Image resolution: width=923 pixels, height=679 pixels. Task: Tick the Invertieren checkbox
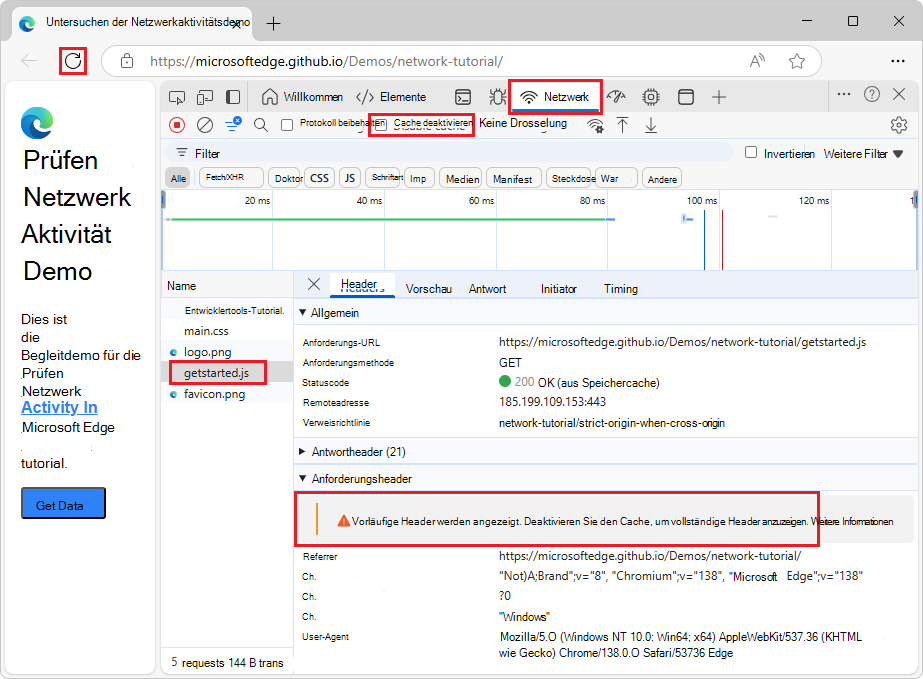(x=751, y=153)
